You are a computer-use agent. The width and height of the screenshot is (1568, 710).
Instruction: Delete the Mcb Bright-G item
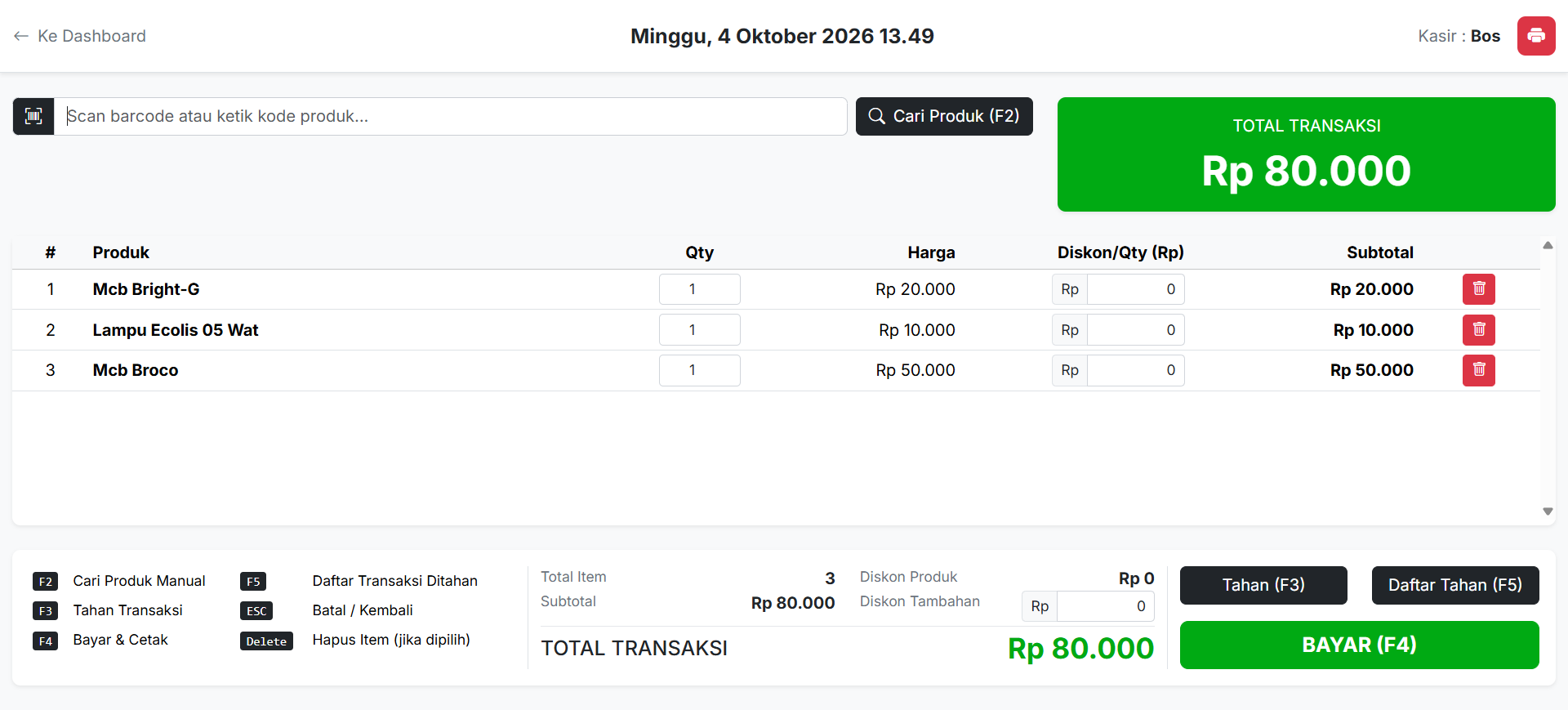pos(1478,289)
